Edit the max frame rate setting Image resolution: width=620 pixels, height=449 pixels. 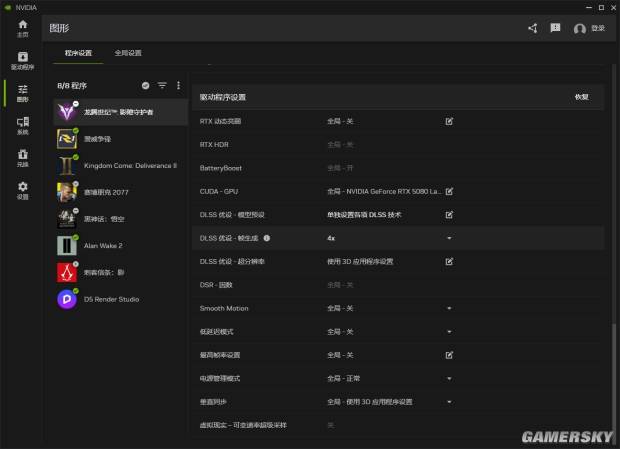449,355
